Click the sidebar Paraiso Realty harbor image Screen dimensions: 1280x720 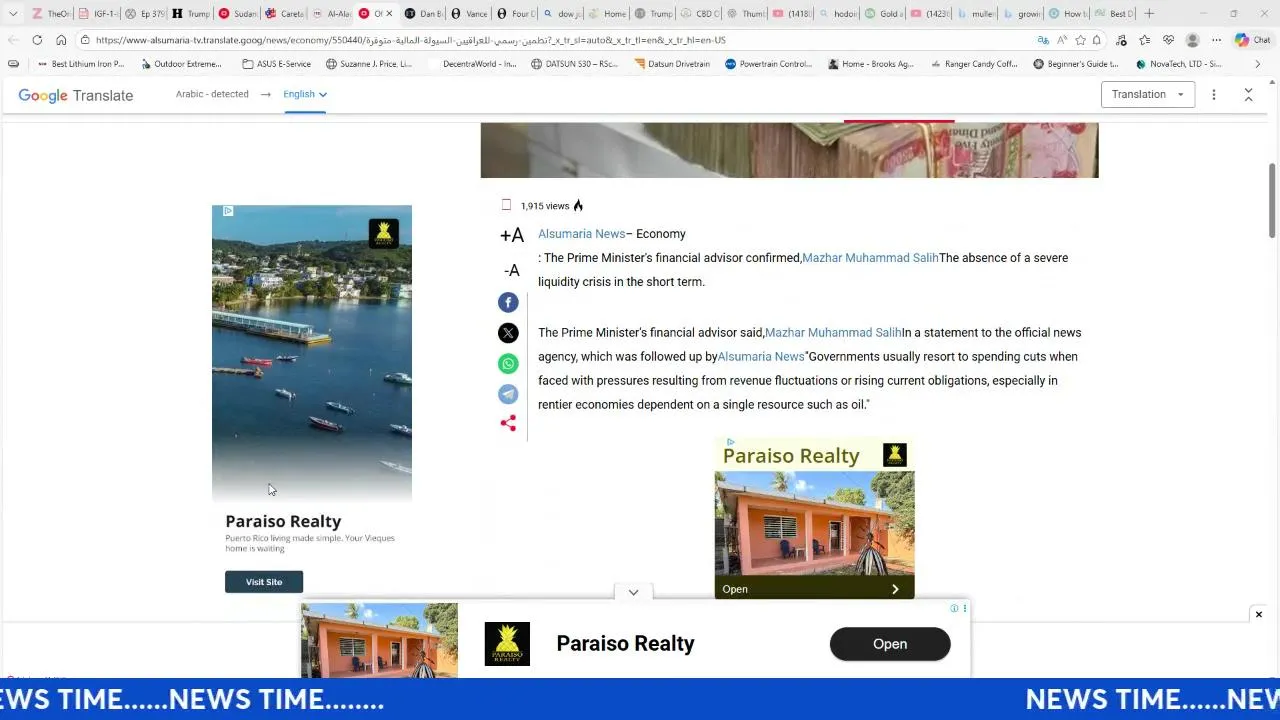tap(312, 352)
